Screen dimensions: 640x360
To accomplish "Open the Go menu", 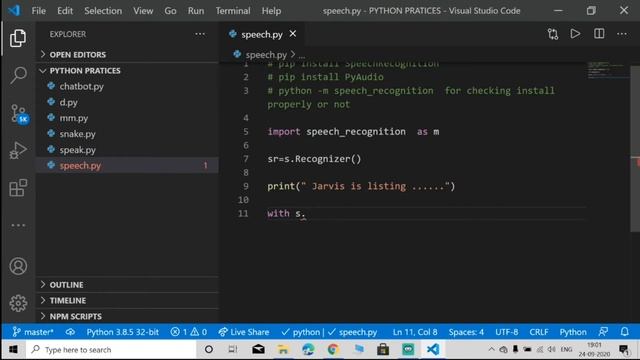I will [x=170, y=11].
